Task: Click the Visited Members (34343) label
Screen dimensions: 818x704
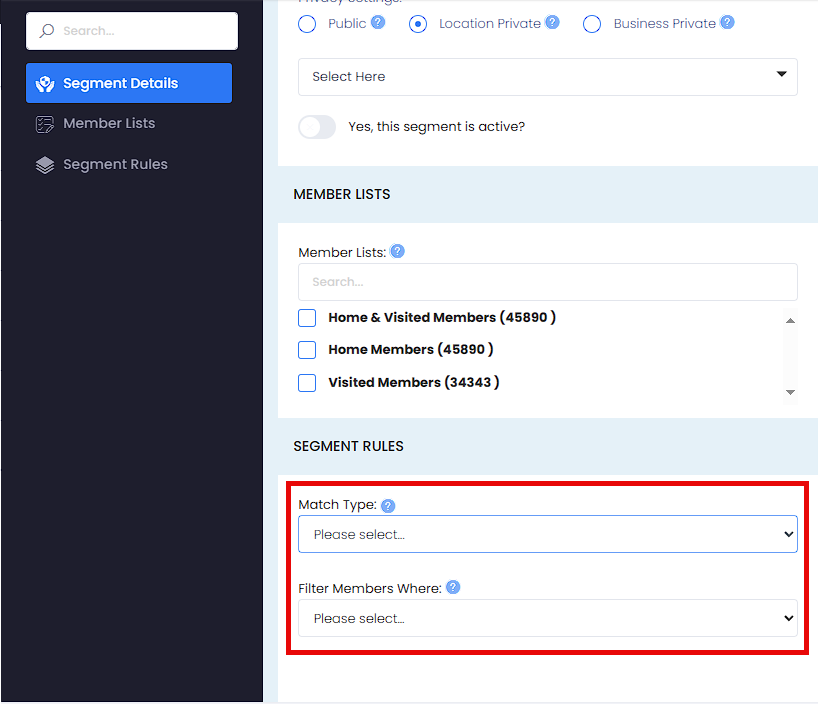Action: pos(414,383)
